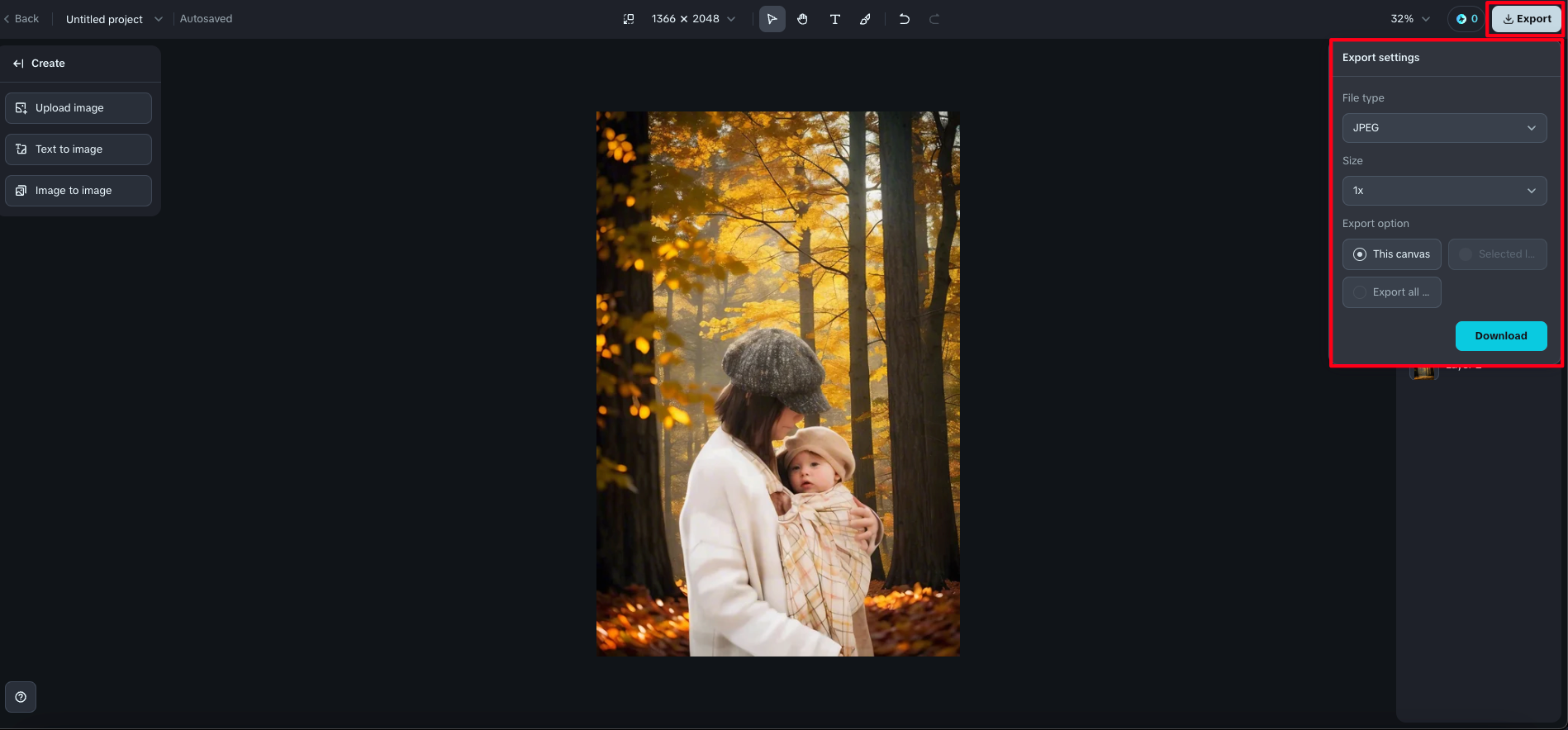Screen dimensions: 1568x730
Task: Select the This canvas export option
Action: (1391, 254)
